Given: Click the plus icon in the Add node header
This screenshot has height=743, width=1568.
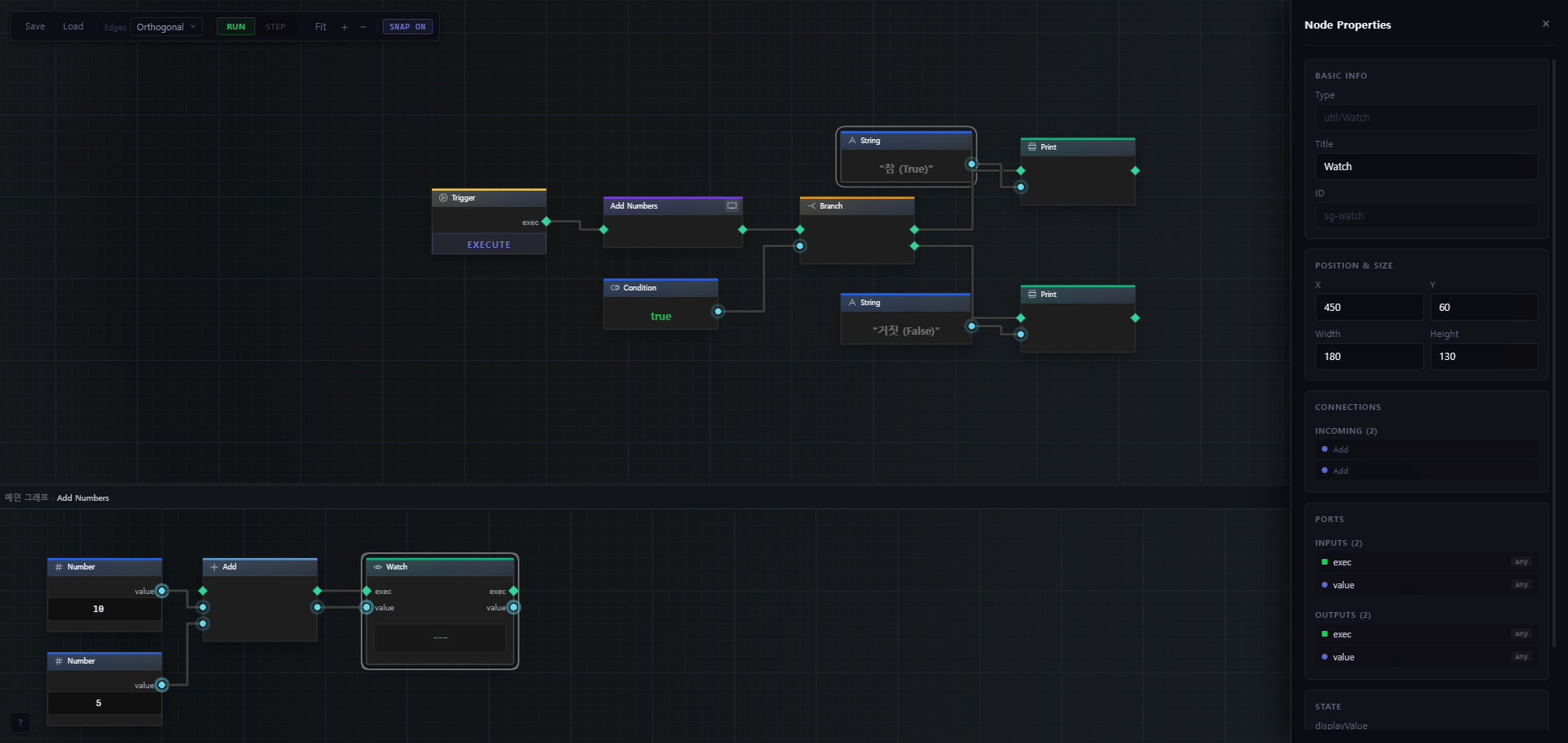Looking at the screenshot, I should (214, 567).
